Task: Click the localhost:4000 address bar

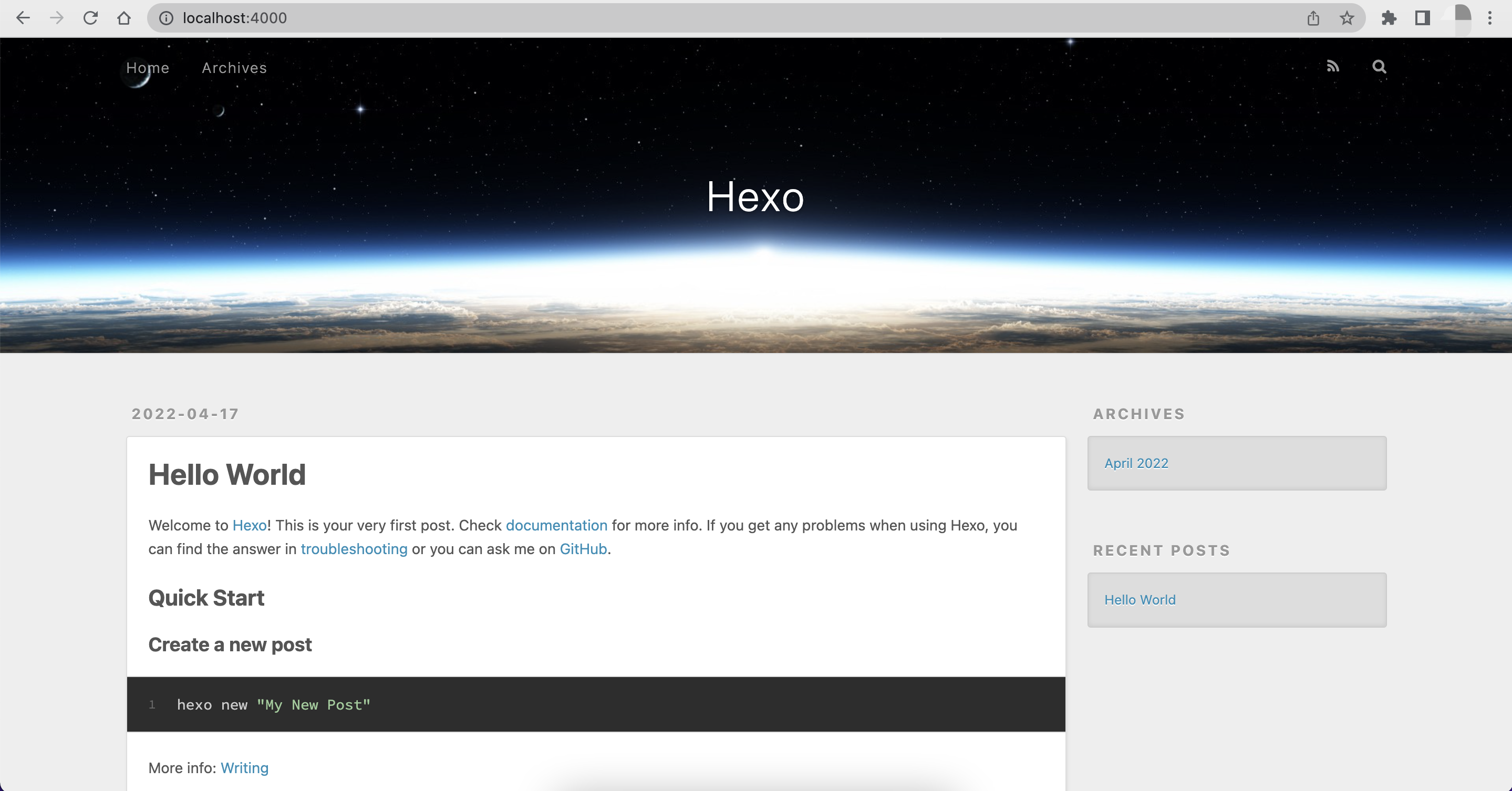Action: click(x=705, y=18)
